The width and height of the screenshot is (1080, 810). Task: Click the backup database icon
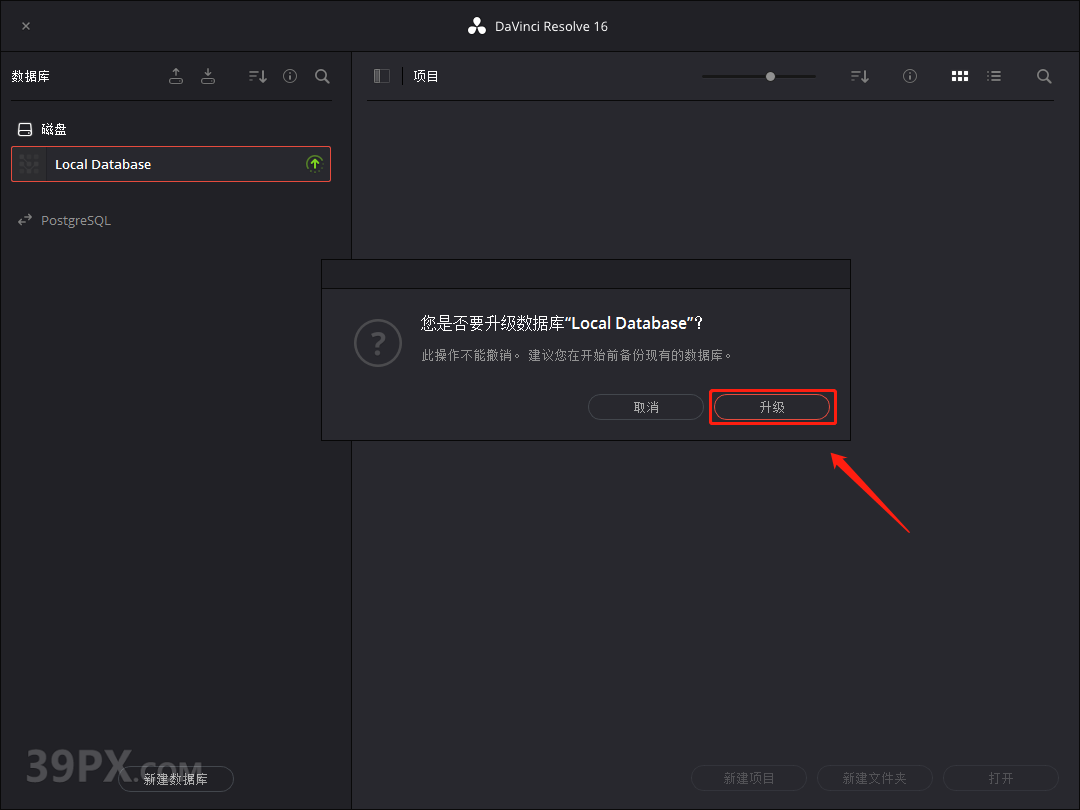tap(176, 76)
